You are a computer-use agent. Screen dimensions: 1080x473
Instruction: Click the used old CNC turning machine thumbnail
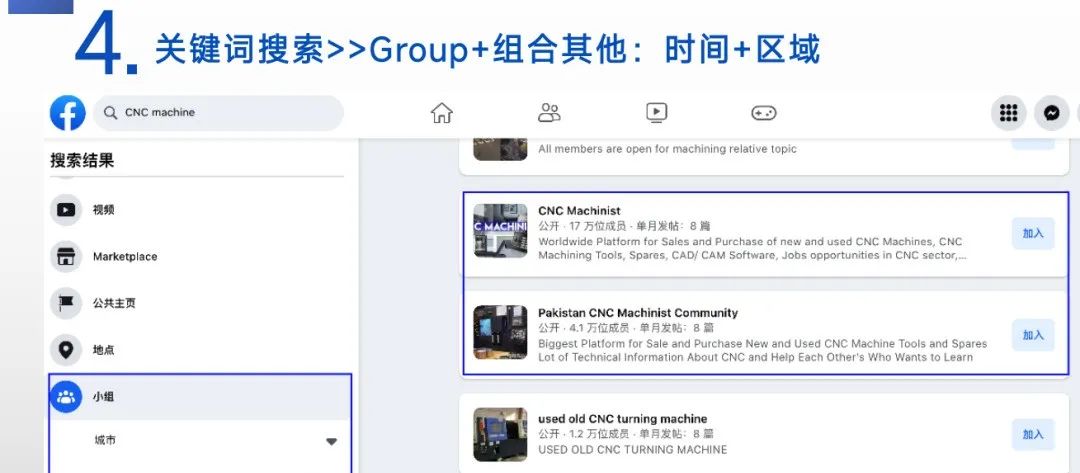(501, 434)
